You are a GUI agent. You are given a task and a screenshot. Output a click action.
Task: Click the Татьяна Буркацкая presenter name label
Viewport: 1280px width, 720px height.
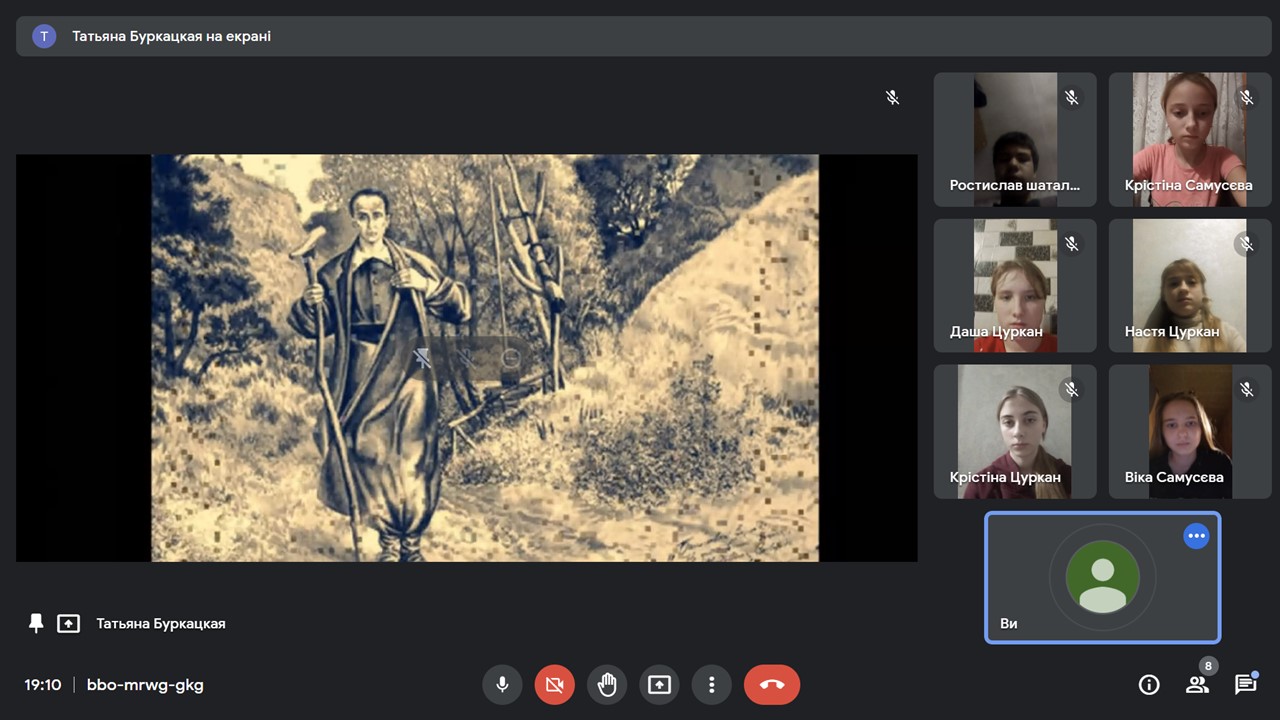click(161, 623)
